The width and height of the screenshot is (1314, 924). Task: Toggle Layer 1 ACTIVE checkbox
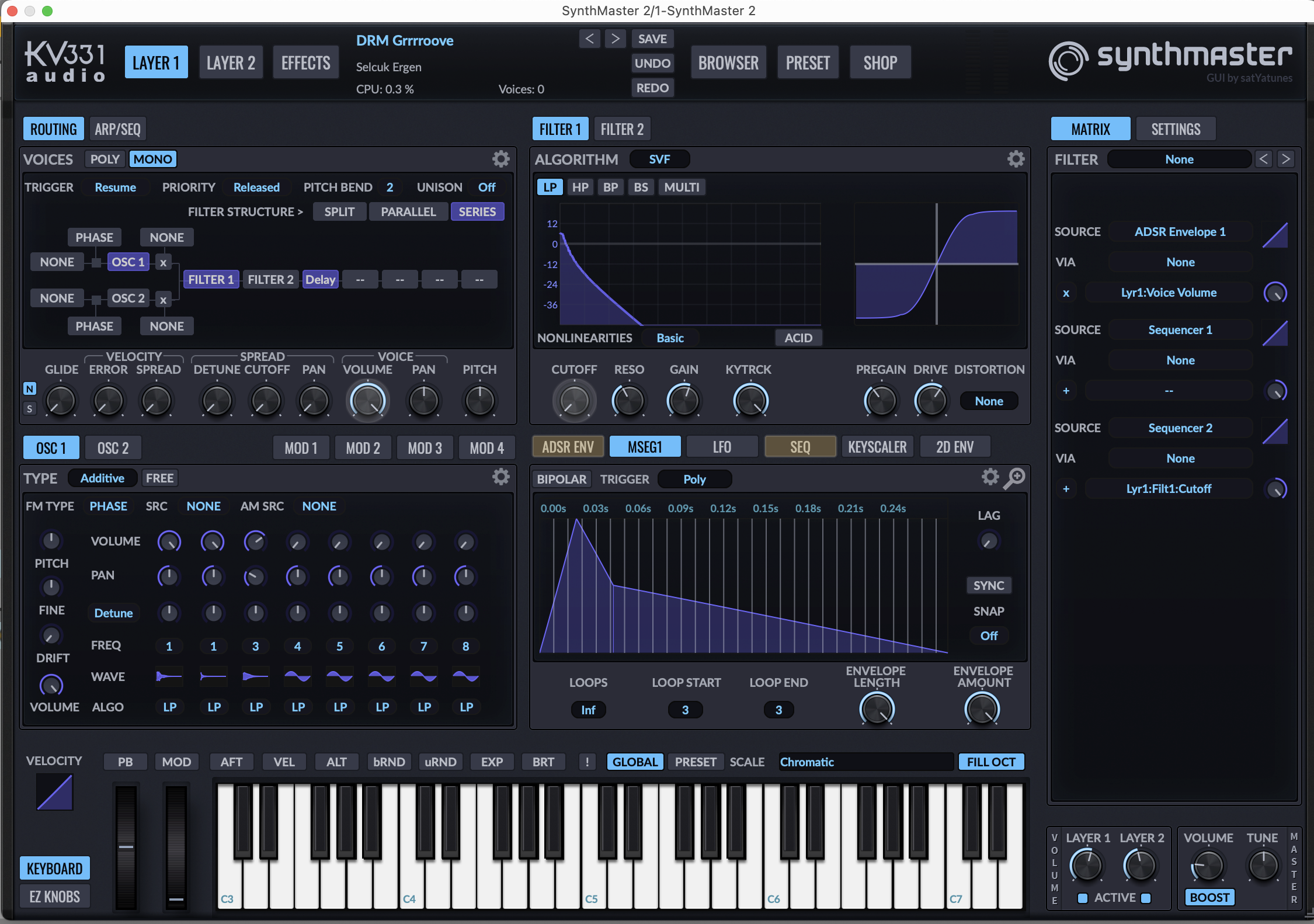coord(1082,898)
